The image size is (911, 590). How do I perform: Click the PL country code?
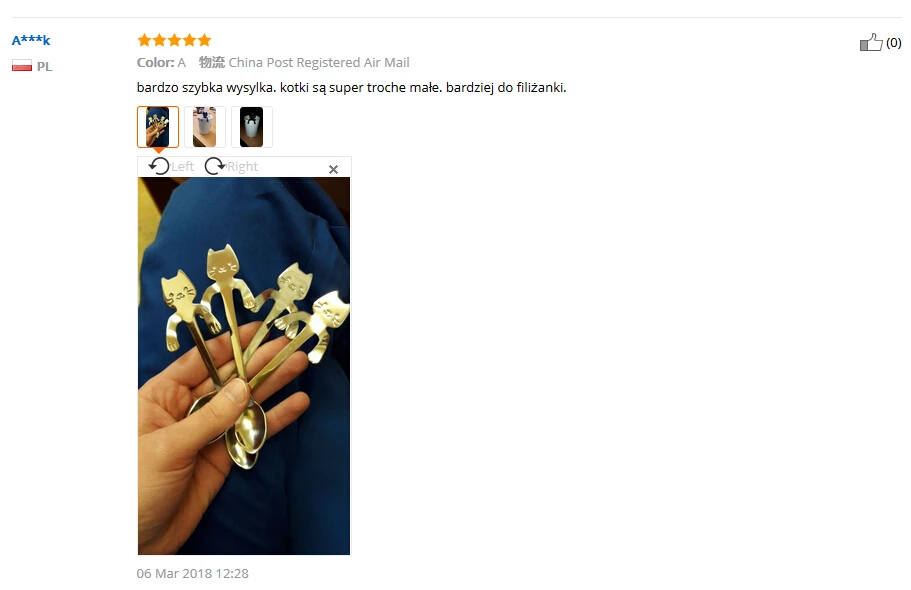coord(45,66)
